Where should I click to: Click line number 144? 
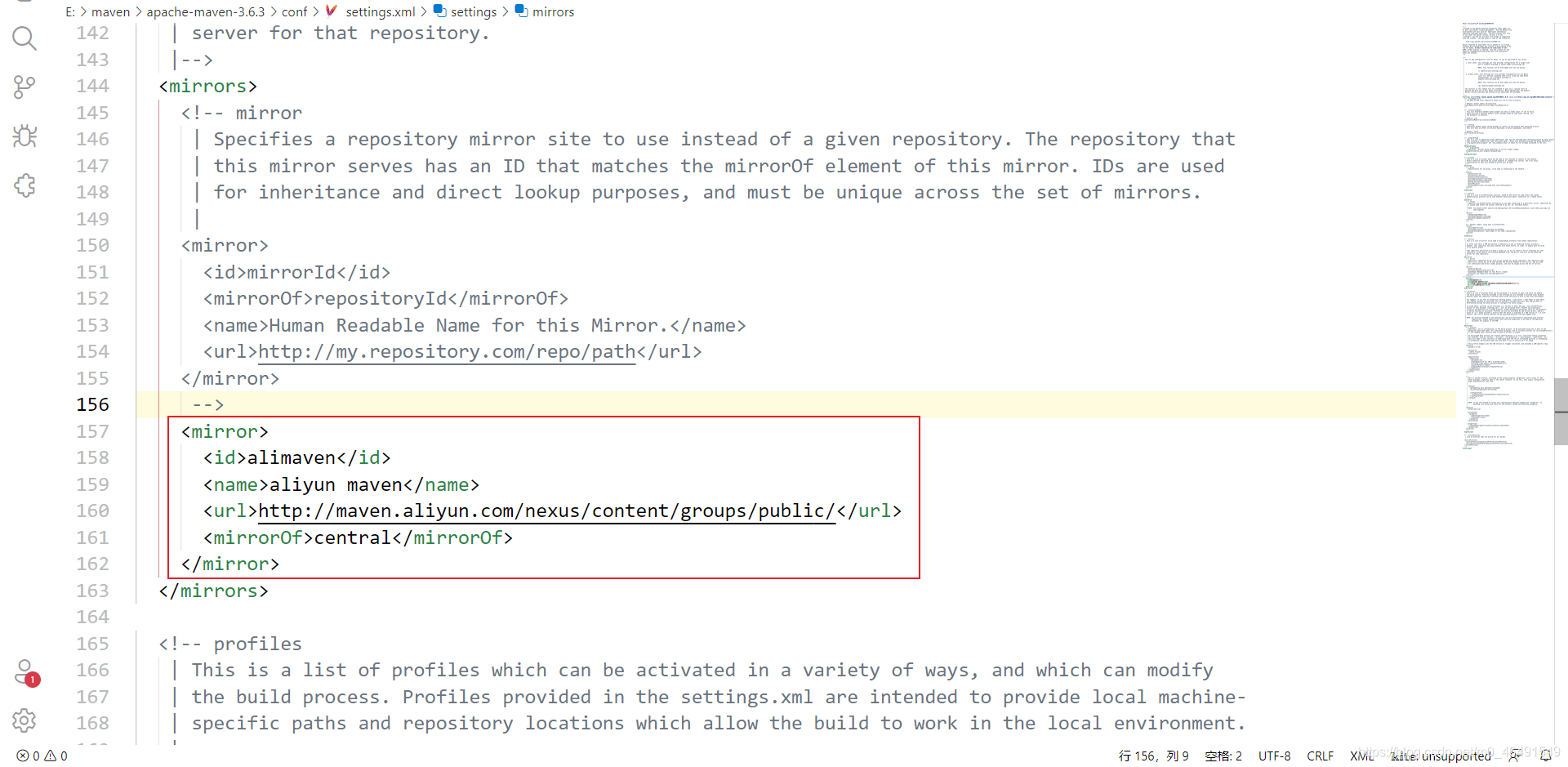(92, 87)
